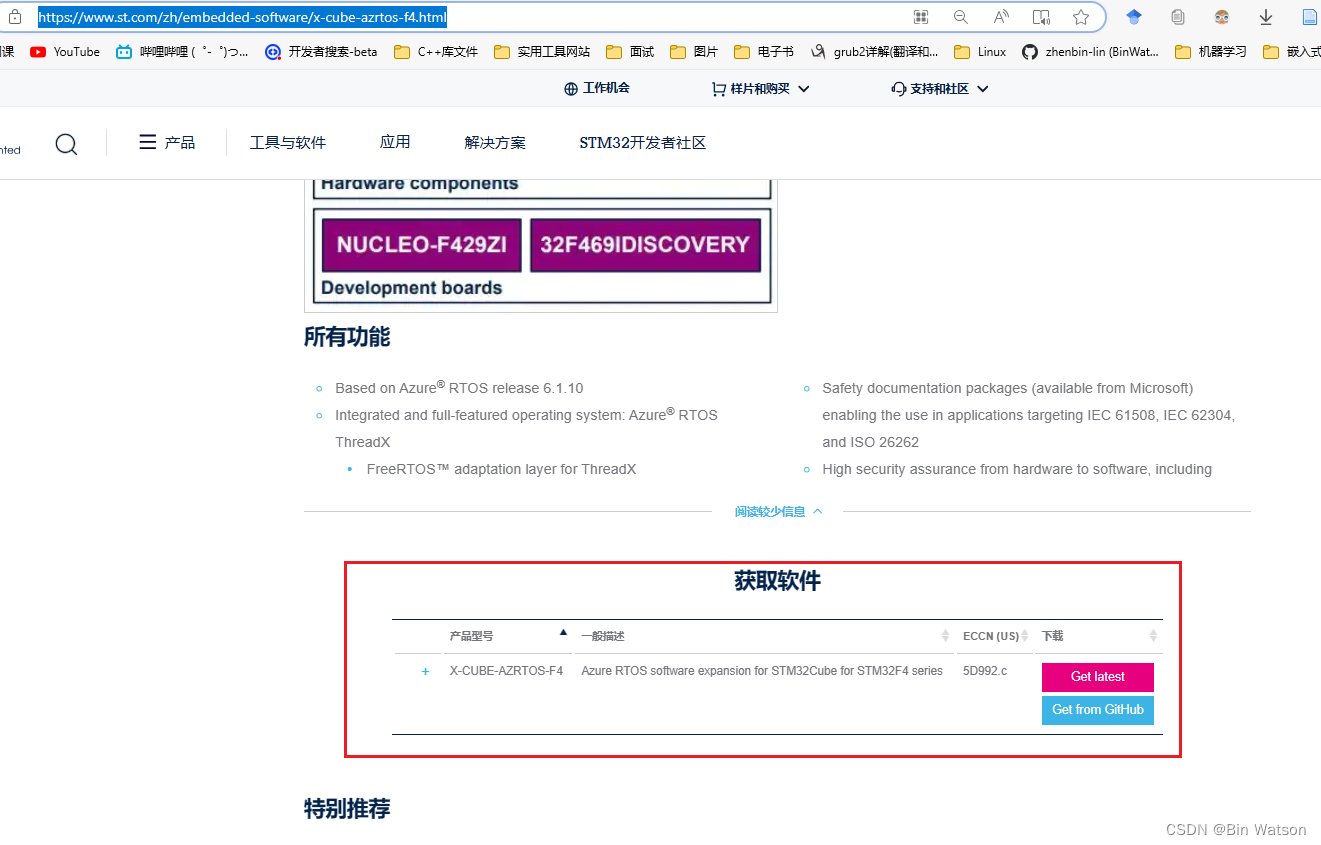Open the 开发者搜索-beta bookmark
Image resolution: width=1321 pixels, height=845 pixels.
tap(321, 52)
